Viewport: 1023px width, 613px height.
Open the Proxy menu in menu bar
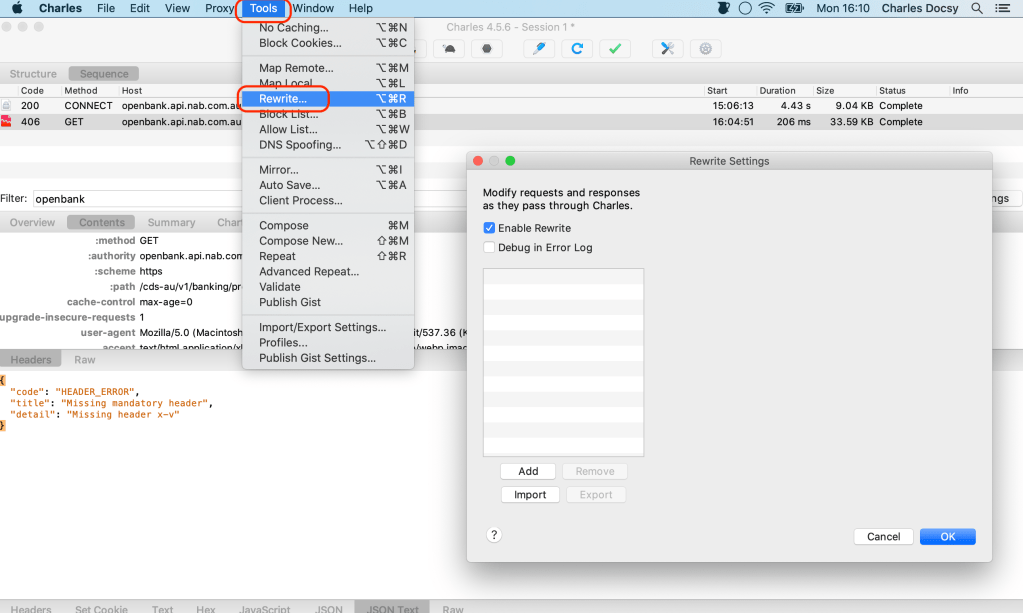[x=219, y=8]
